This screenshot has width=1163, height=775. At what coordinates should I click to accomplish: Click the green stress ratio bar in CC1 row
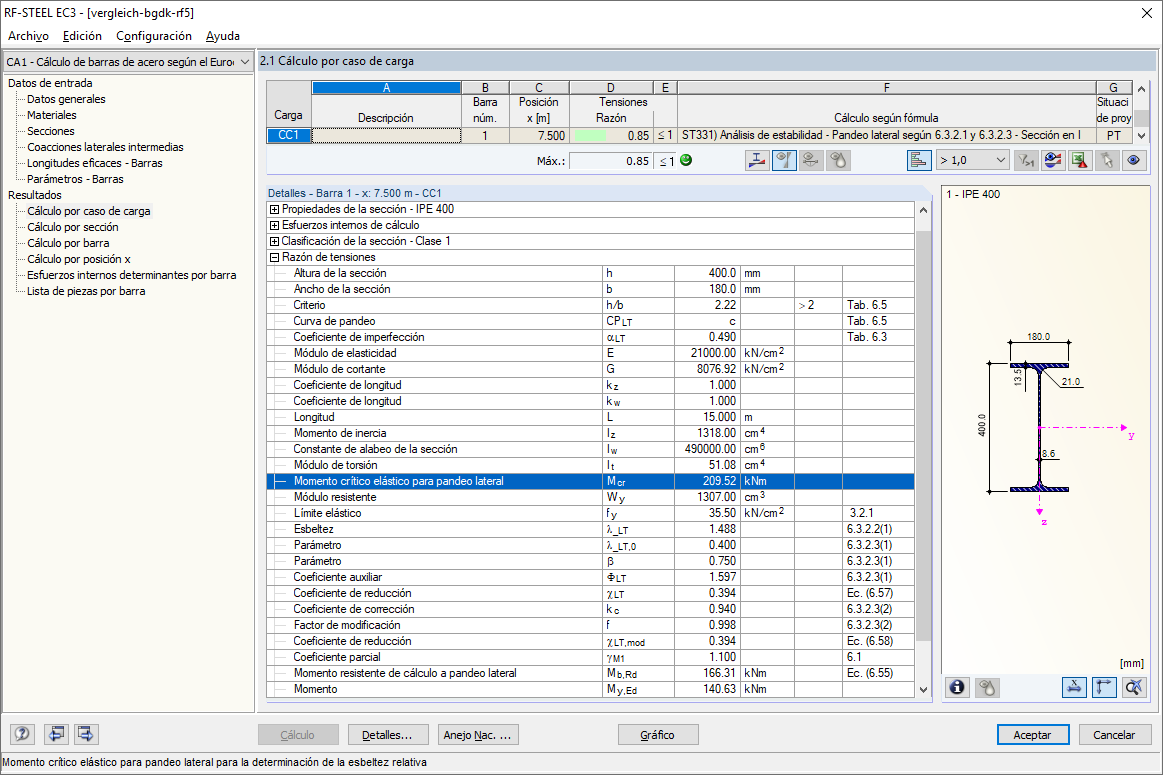pos(590,136)
